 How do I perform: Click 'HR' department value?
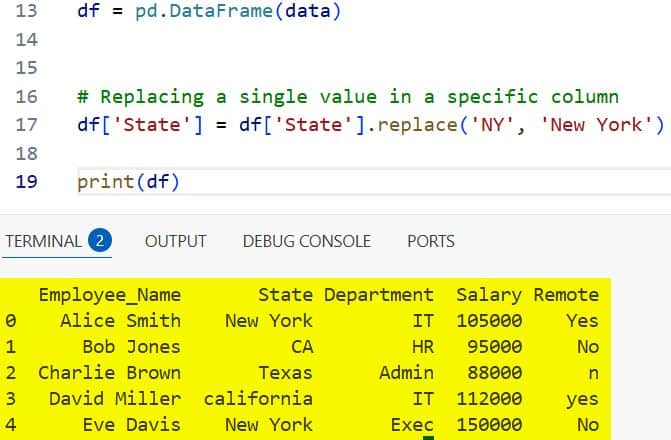[423, 347]
